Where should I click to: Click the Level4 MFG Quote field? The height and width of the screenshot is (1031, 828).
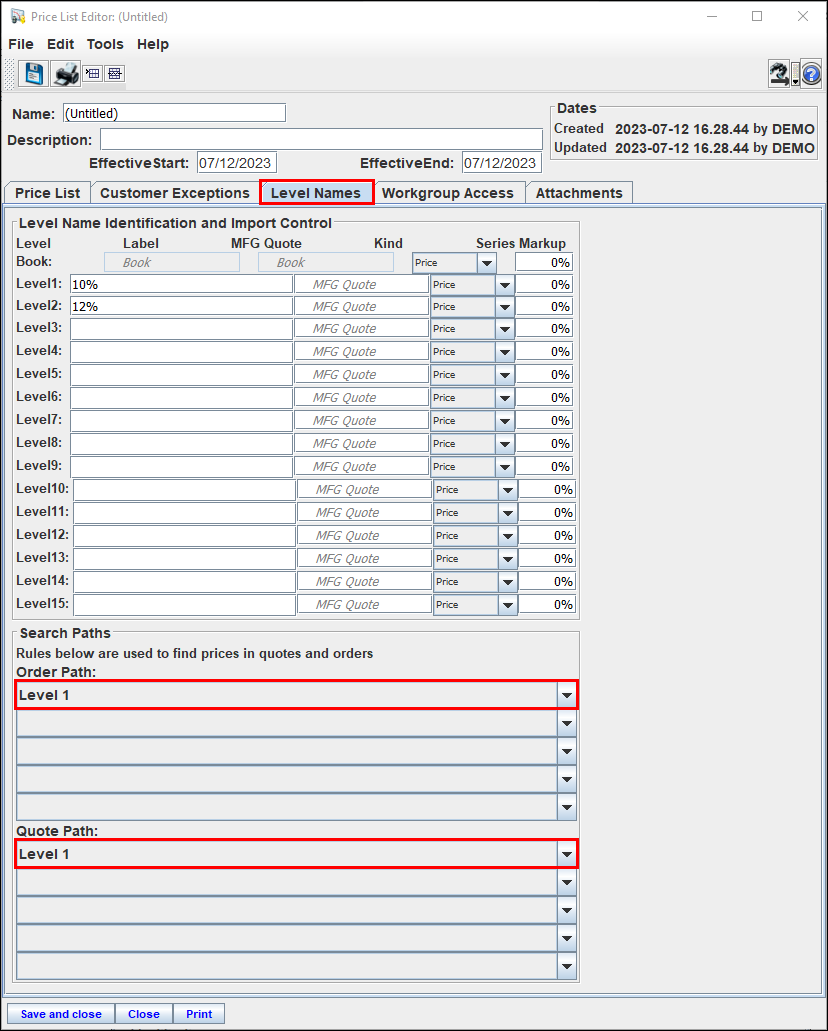coord(362,351)
